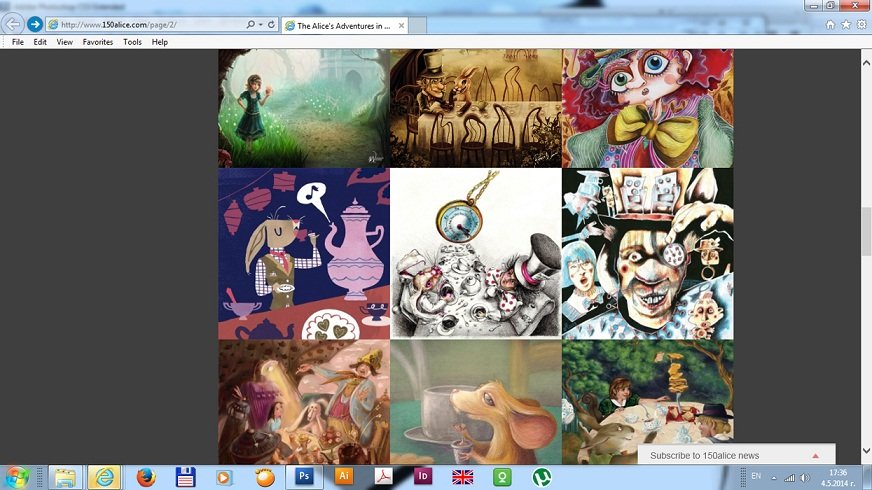The image size is (872, 490).
Task: Click the search magnifier in address bar
Action: click(x=250, y=24)
